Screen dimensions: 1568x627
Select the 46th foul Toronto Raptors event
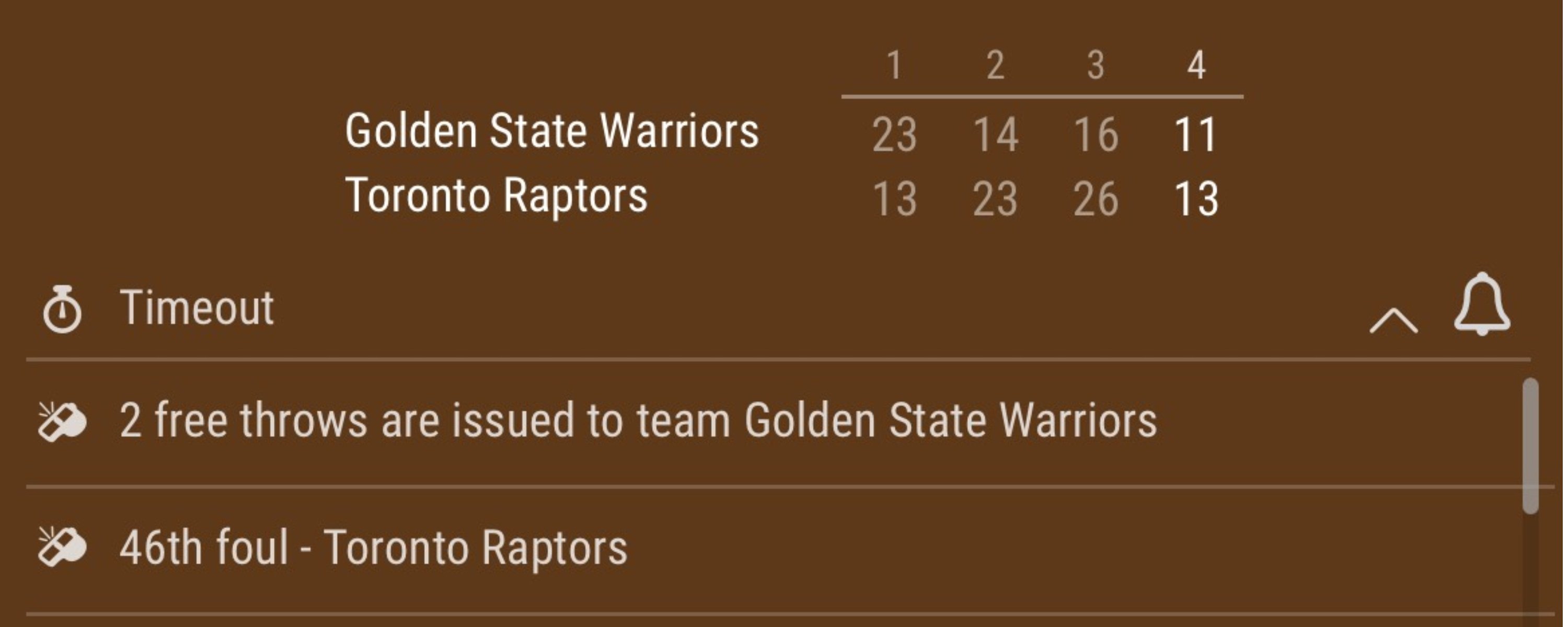[373, 547]
